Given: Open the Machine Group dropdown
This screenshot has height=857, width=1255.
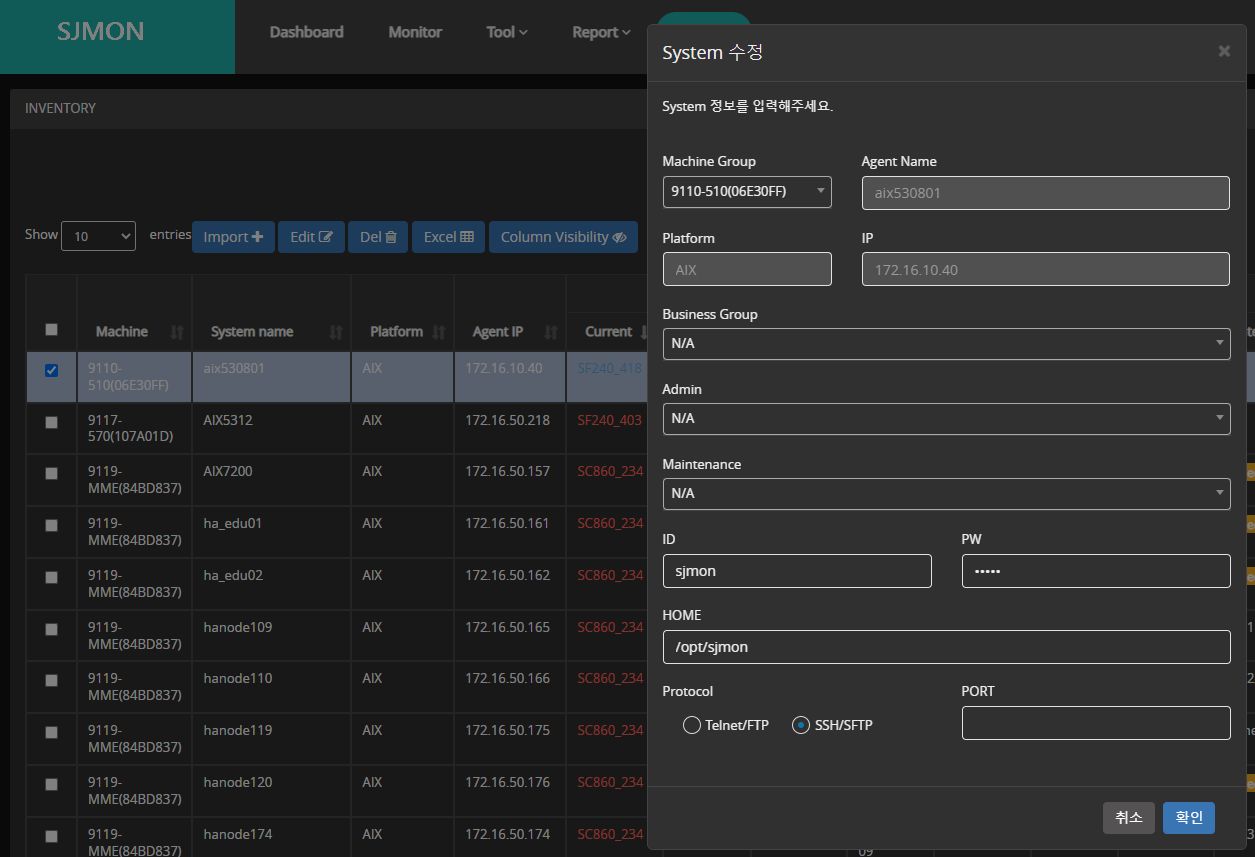Looking at the screenshot, I should 746,191.
